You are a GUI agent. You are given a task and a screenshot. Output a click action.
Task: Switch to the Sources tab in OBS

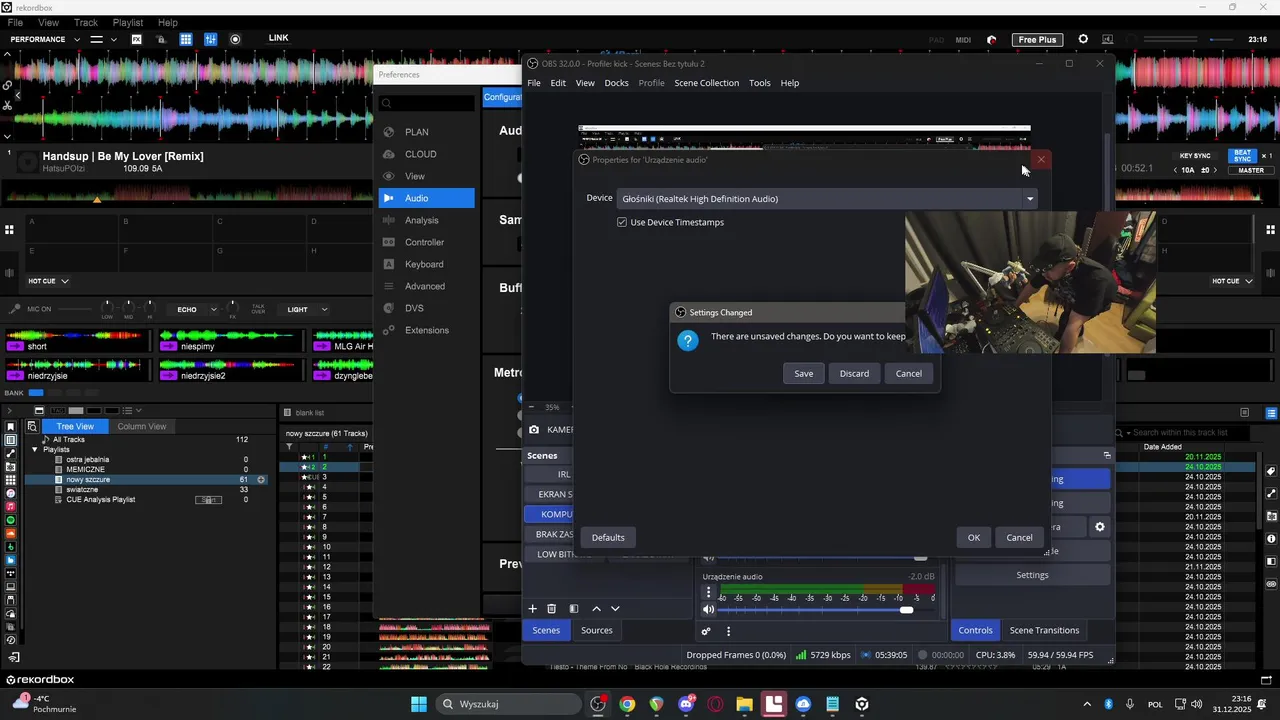pos(596,630)
